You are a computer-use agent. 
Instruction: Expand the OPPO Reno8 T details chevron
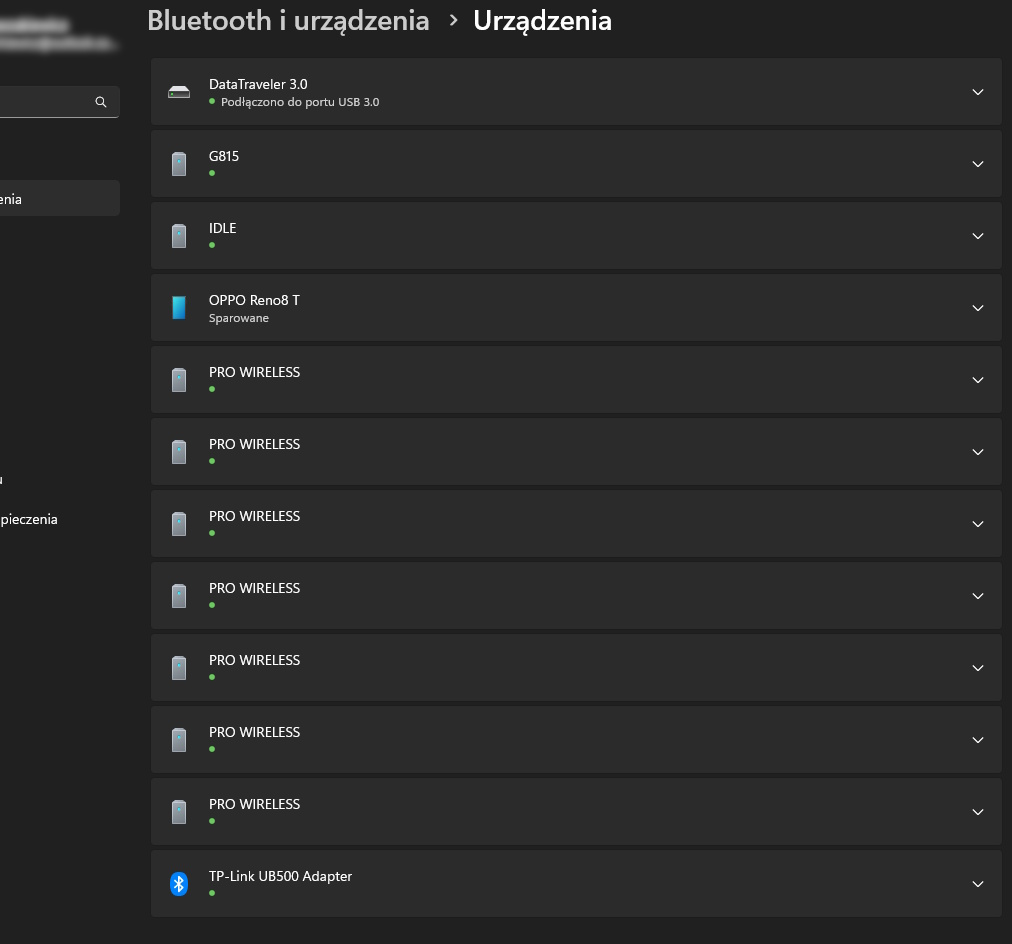(978, 308)
